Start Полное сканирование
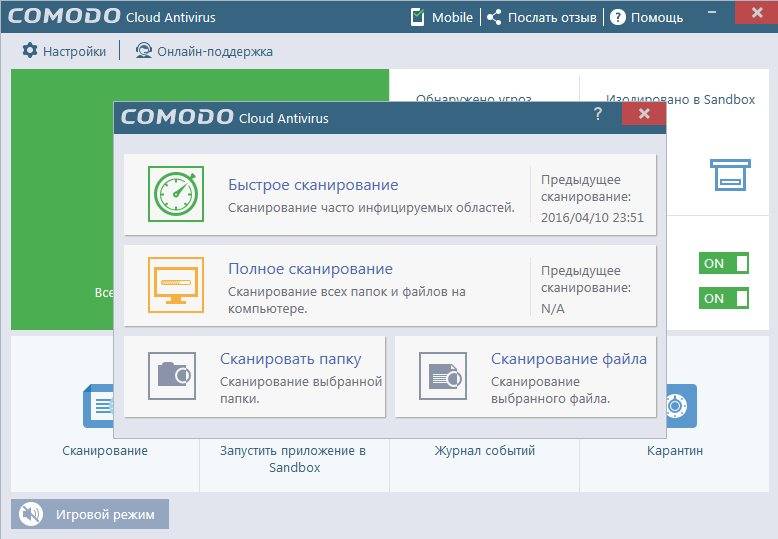Viewport: 778px width, 539px height. [390, 285]
